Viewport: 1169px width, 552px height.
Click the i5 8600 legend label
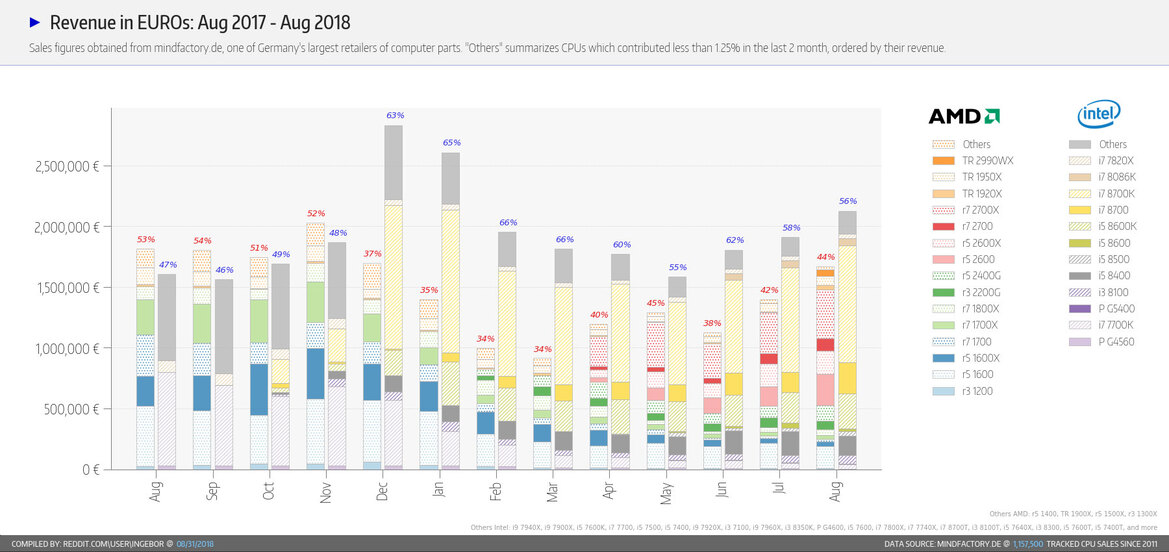coord(1115,242)
